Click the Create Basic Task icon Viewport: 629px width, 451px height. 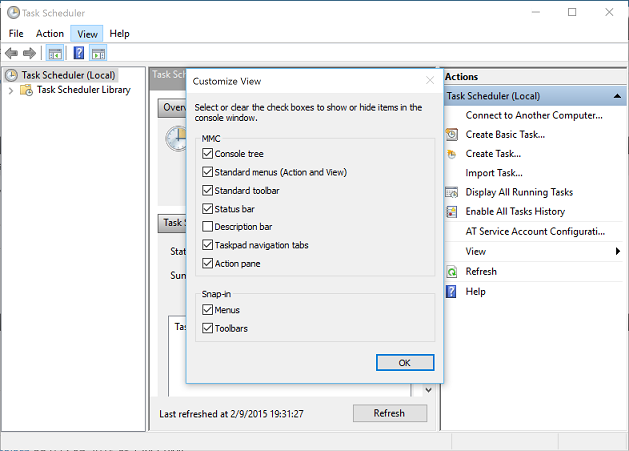point(452,134)
